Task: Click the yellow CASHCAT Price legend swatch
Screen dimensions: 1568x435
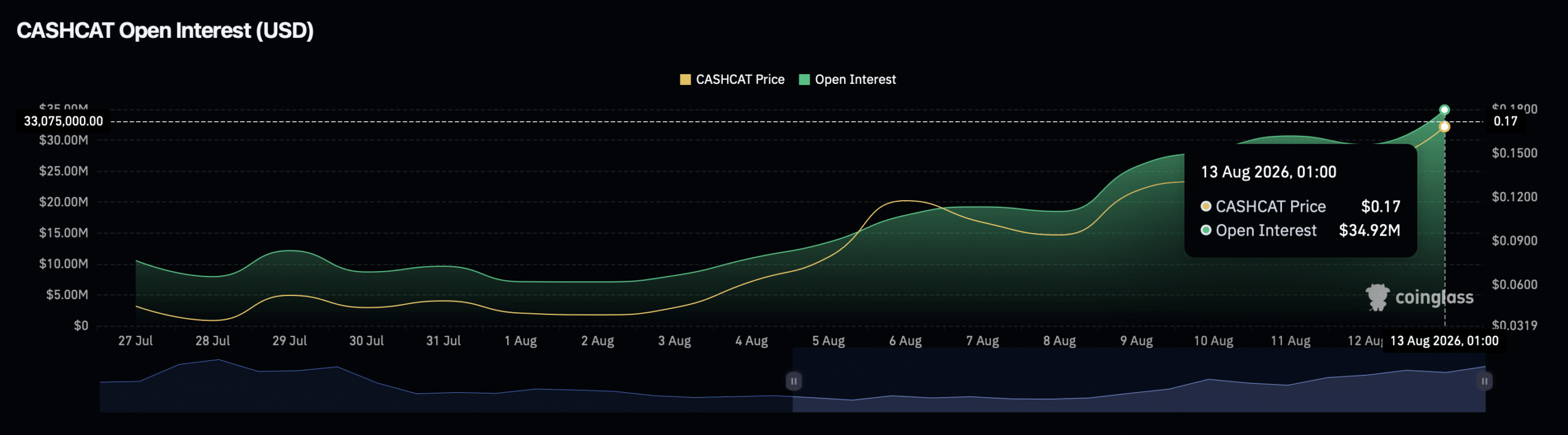Action: point(685,80)
